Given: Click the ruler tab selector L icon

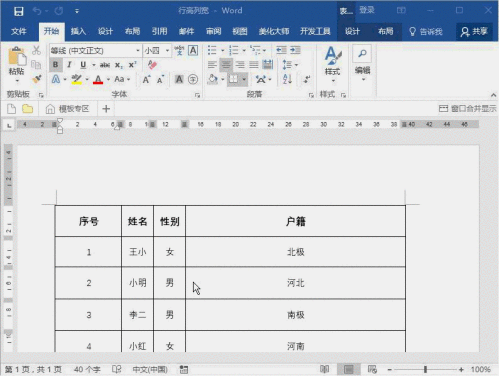Looking at the screenshot, I should pos(9,125).
